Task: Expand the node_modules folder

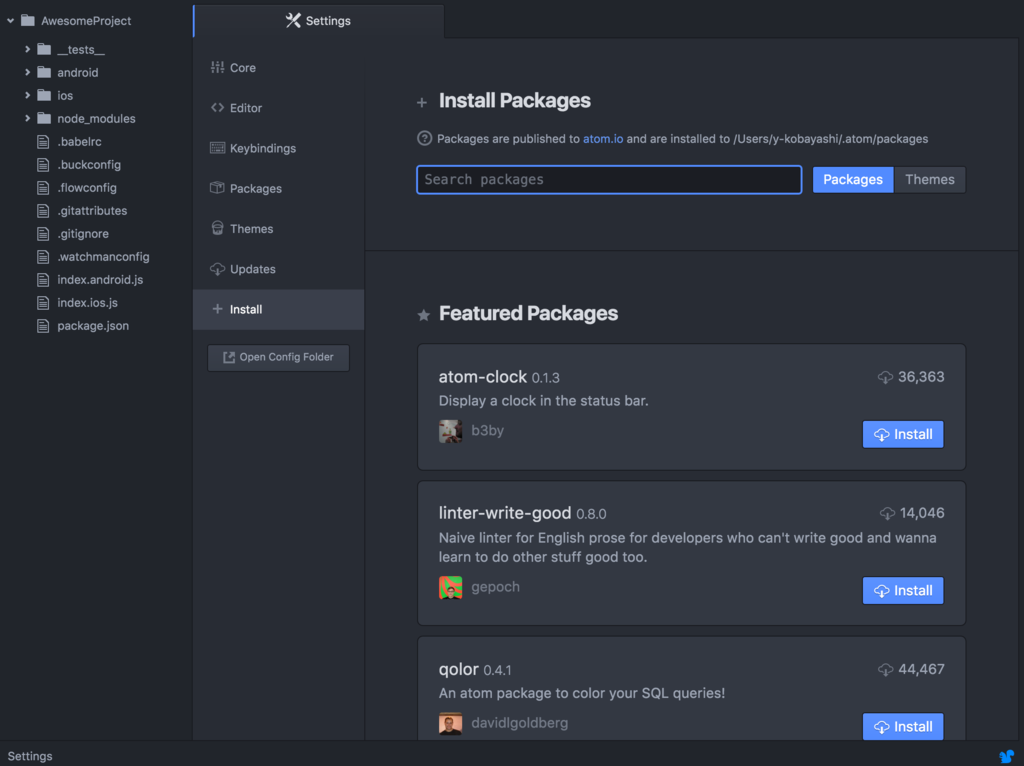Action: pyautogui.click(x=28, y=118)
